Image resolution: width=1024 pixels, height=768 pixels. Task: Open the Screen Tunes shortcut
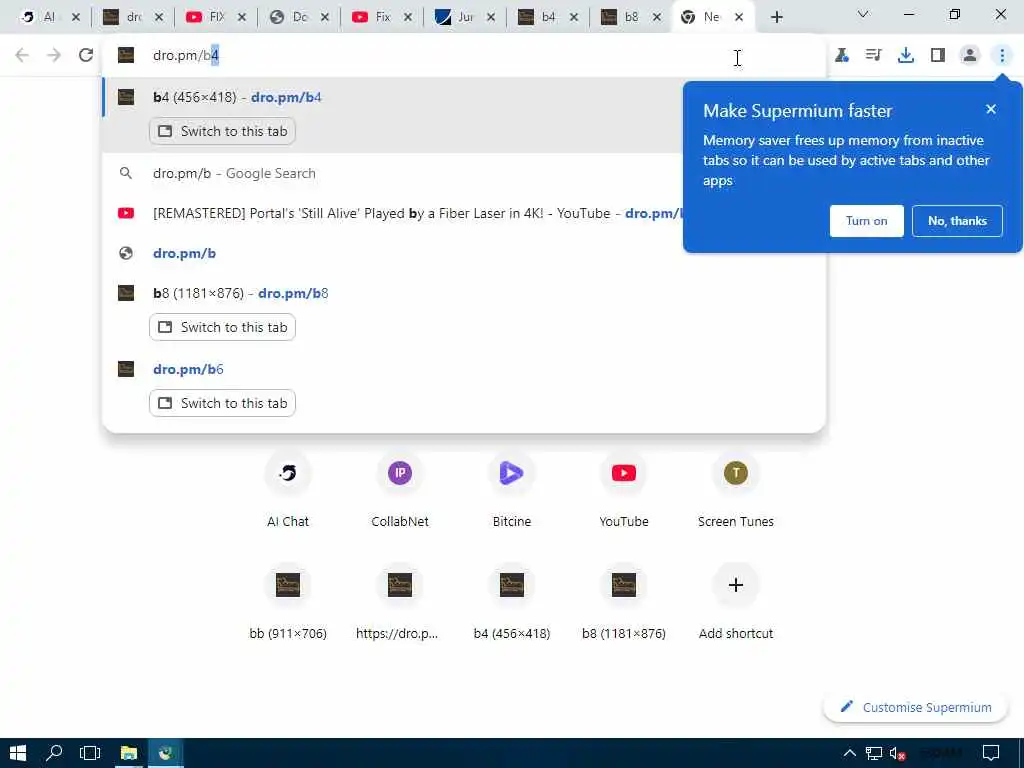click(735, 488)
